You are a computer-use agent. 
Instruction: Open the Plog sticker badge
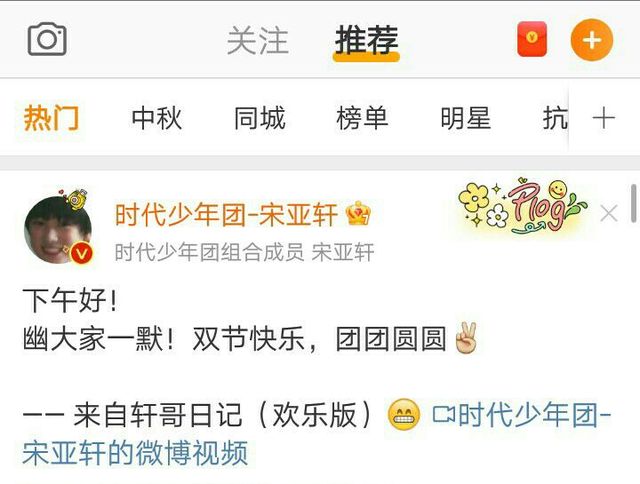pos(522,207)
